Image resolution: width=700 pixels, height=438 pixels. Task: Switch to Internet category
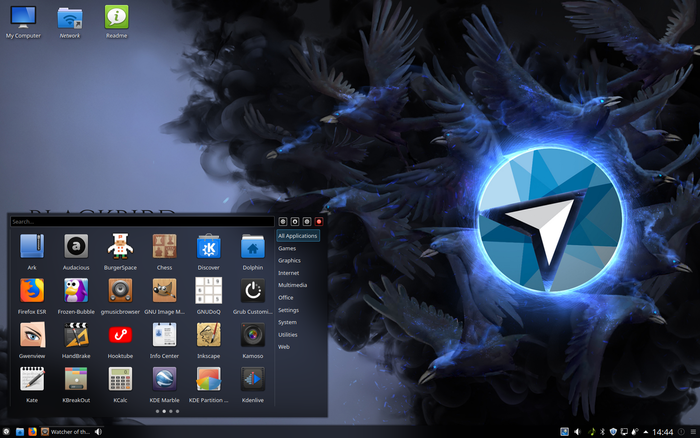pos(288,273)
